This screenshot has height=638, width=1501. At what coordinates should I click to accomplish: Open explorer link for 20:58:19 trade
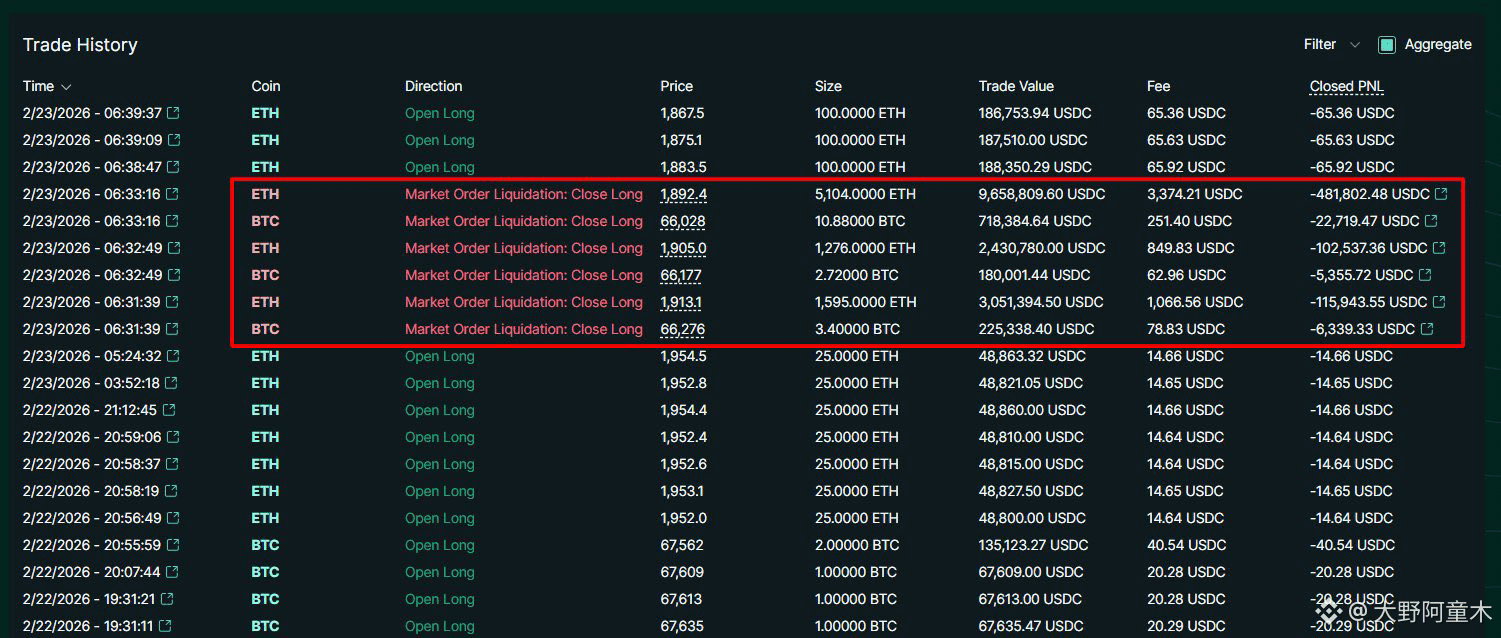tap(171, 491)
